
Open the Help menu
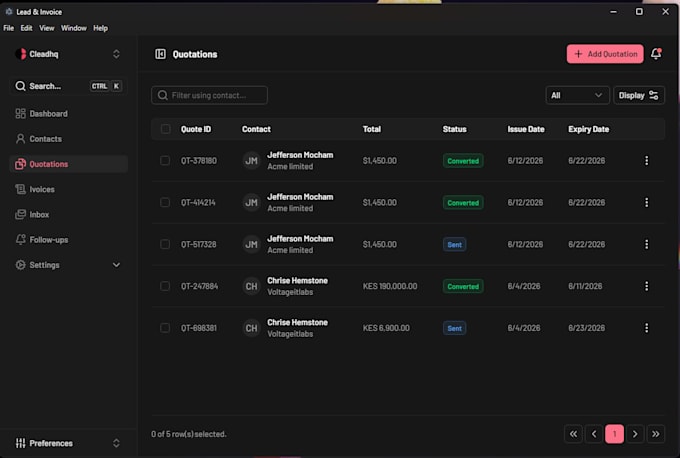pos(100,28)
